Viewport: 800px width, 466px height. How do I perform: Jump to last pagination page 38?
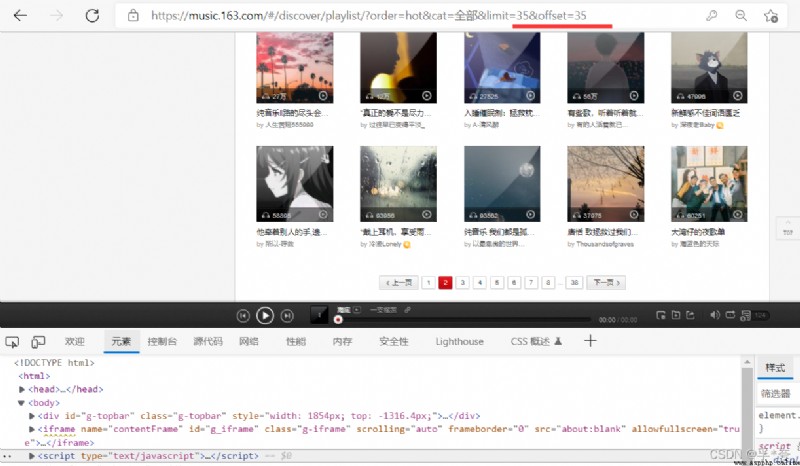(x=574, y=282)
